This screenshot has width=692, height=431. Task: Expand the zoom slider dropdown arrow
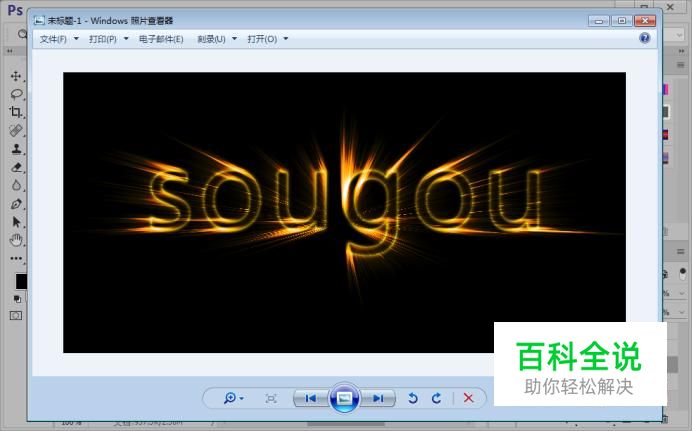pos(241,399)
